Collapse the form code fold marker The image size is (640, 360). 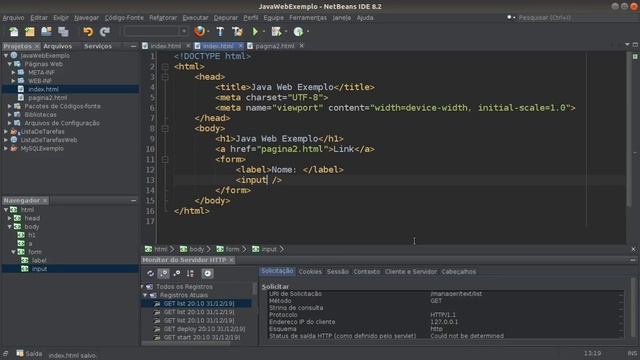point(165,160)
